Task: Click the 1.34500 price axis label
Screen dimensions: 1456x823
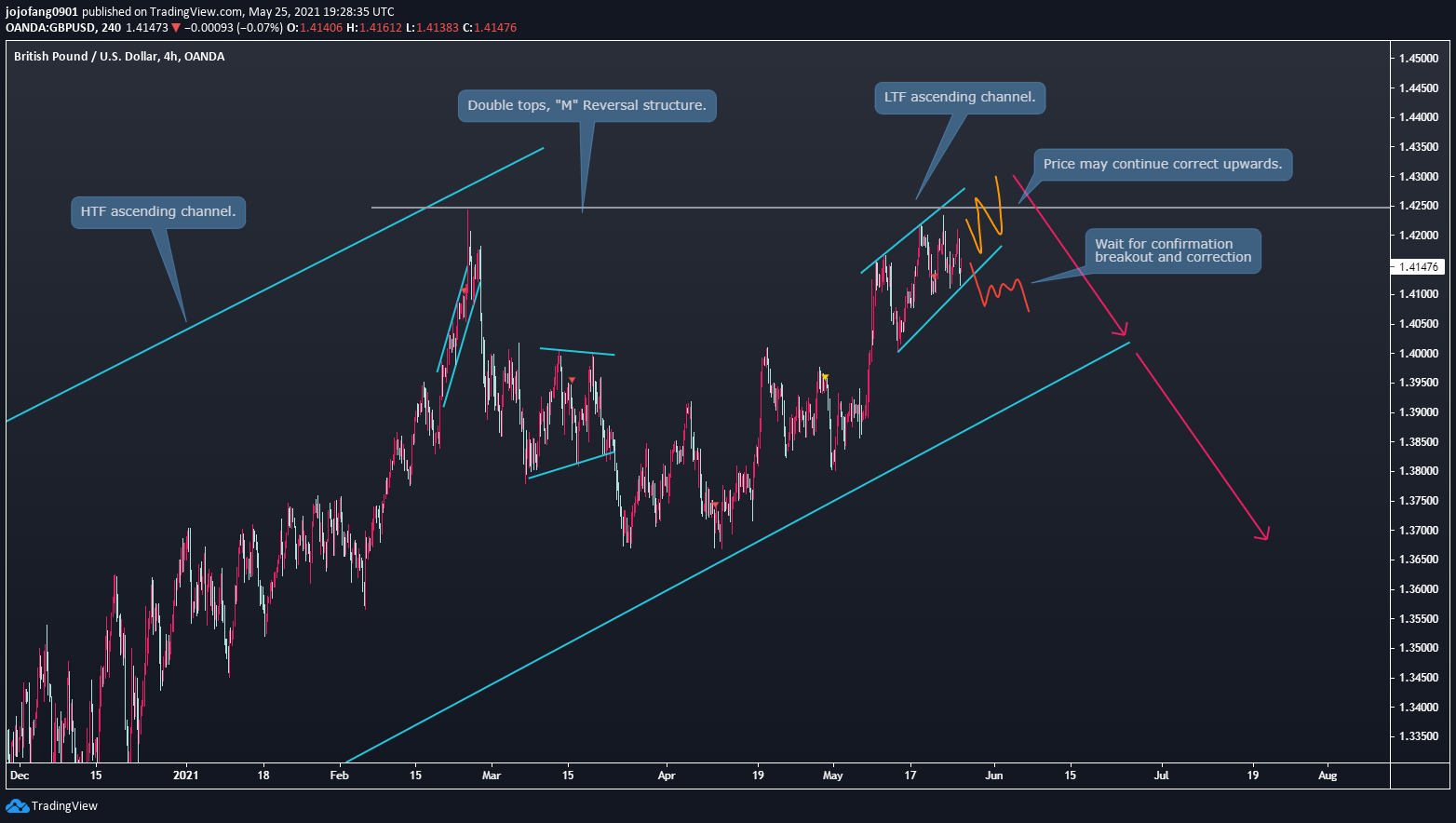Action: coord(1418,678)
